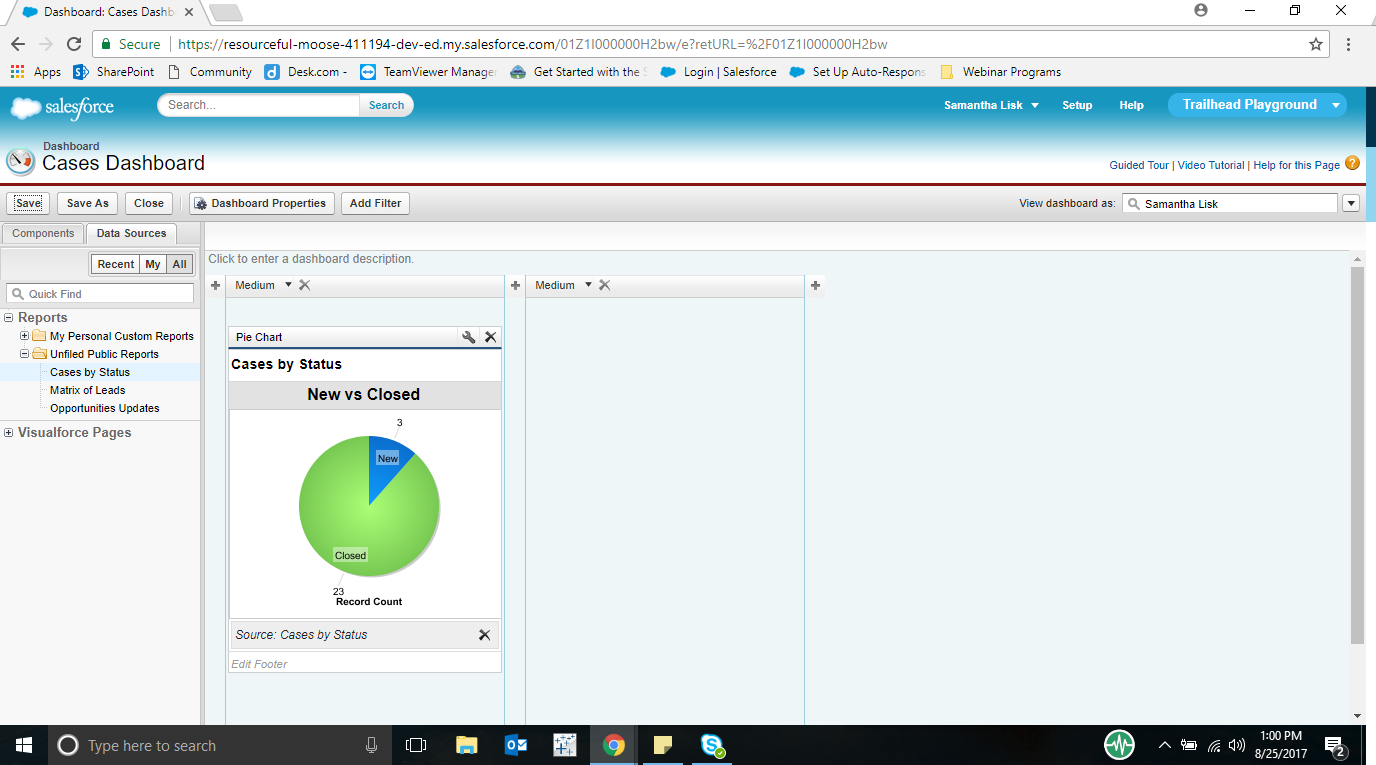The width and height of the screenshot is (1376, 765).
Task: Click the Close button in the dashboard toolbar
Action: pos(149,203)
